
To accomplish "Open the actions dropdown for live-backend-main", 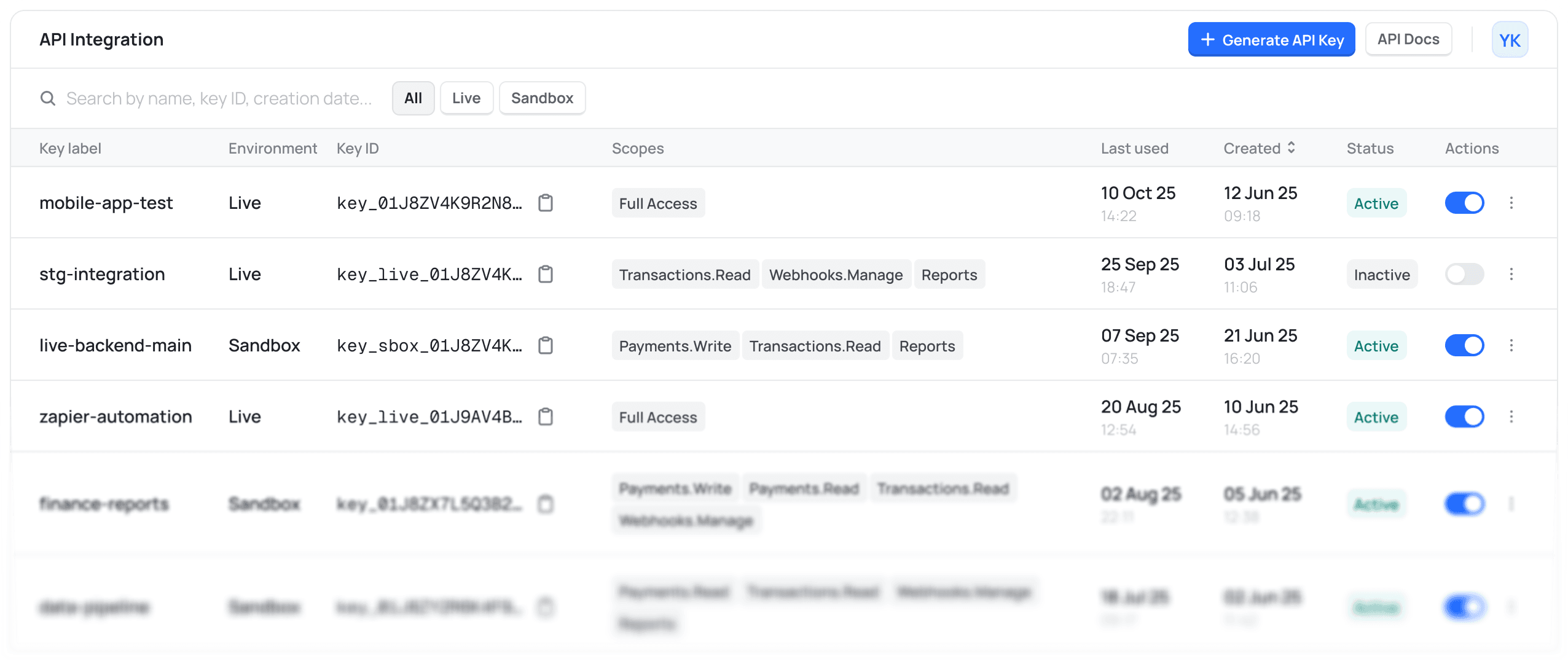I will click(1512, 345).
